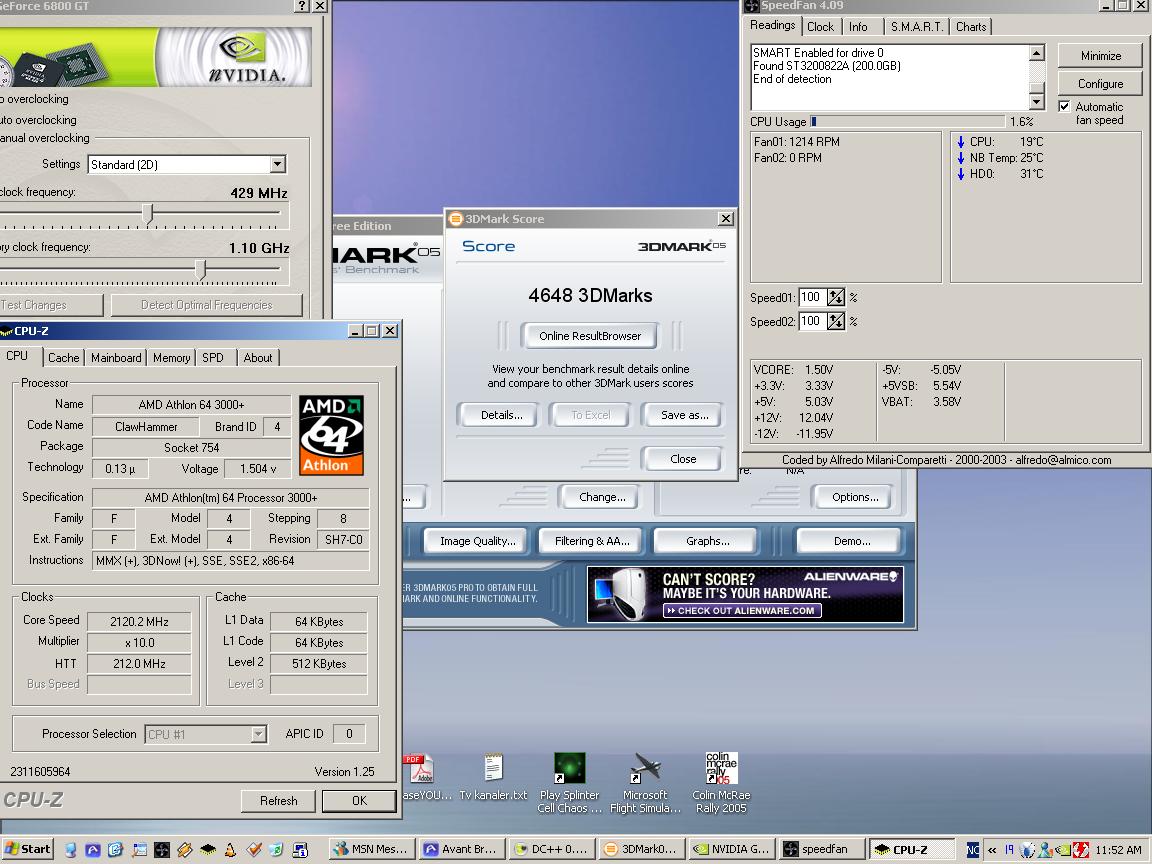Click MSN Messenger tray icon
This screenshot has height=864, width=1152.
pos(1045,850)
